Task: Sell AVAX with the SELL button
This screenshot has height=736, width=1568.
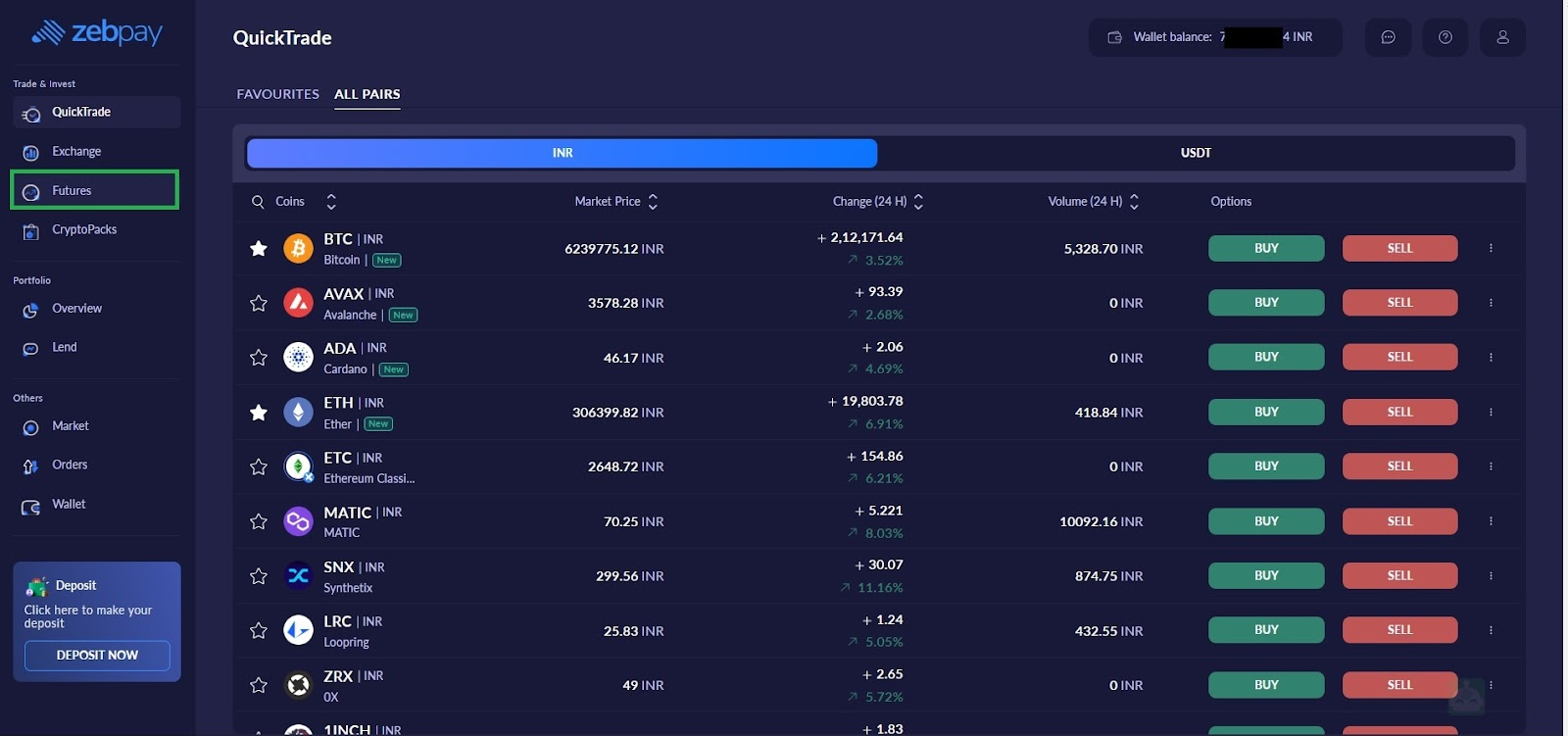Action: point(1399,303)
